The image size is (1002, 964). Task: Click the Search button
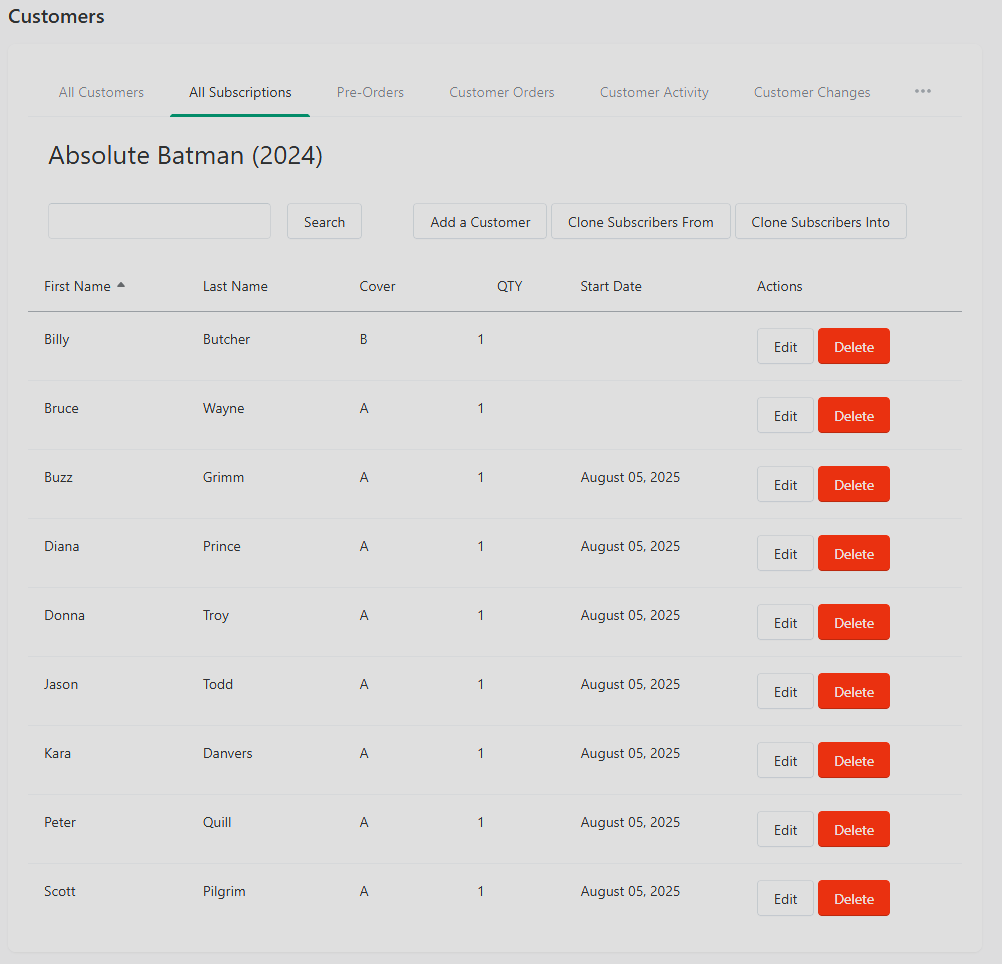[324, 221]
